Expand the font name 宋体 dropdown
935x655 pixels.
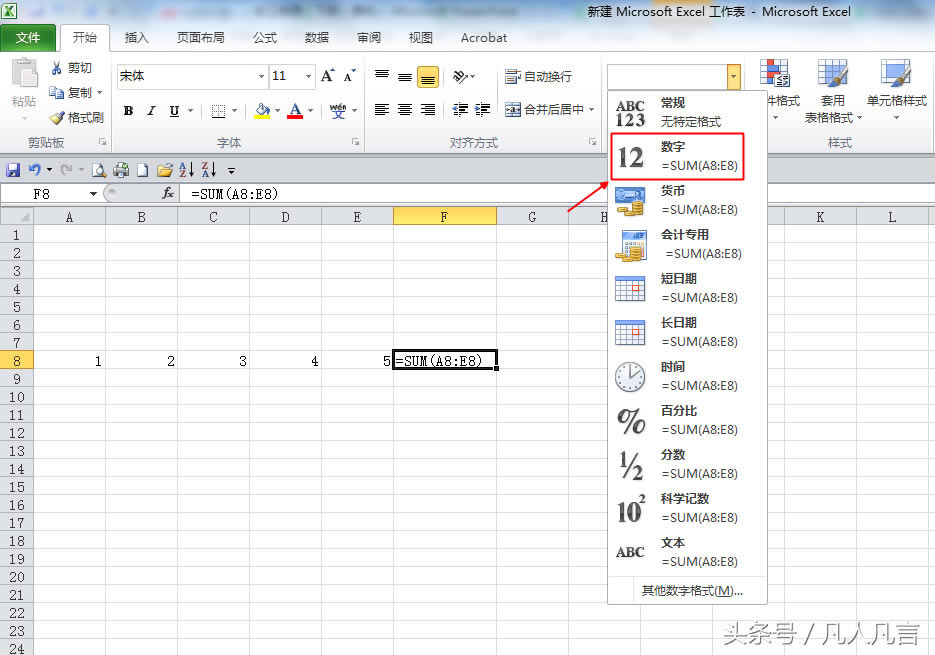point(261,77)
